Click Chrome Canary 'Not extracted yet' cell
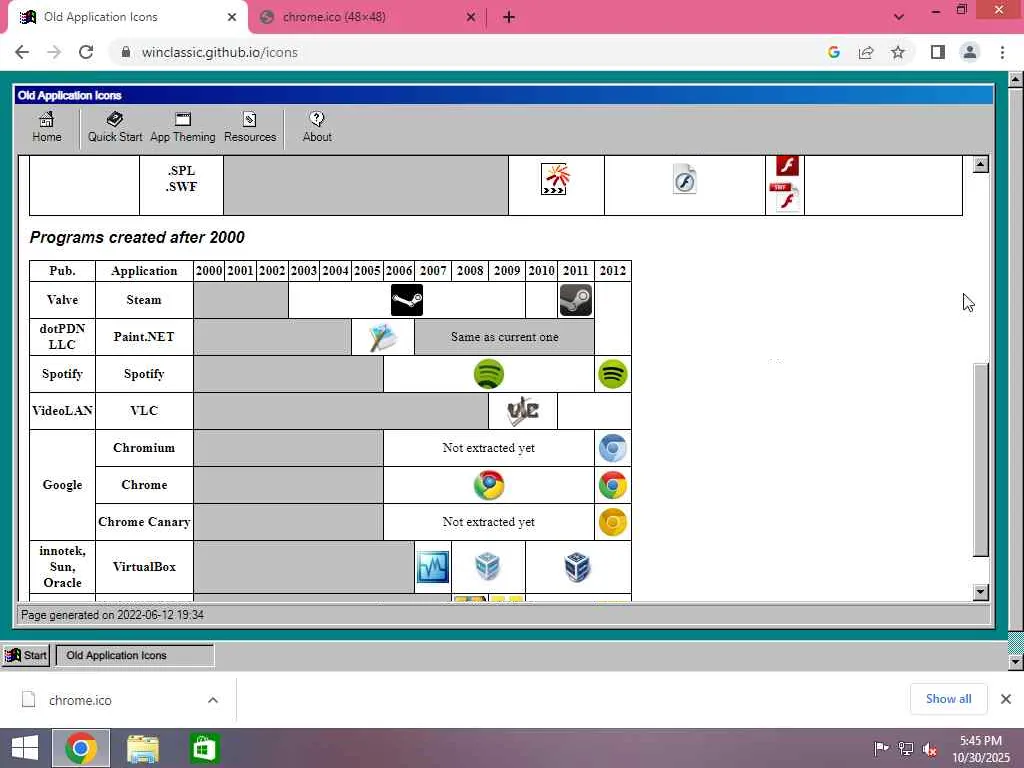 [488, 522]
